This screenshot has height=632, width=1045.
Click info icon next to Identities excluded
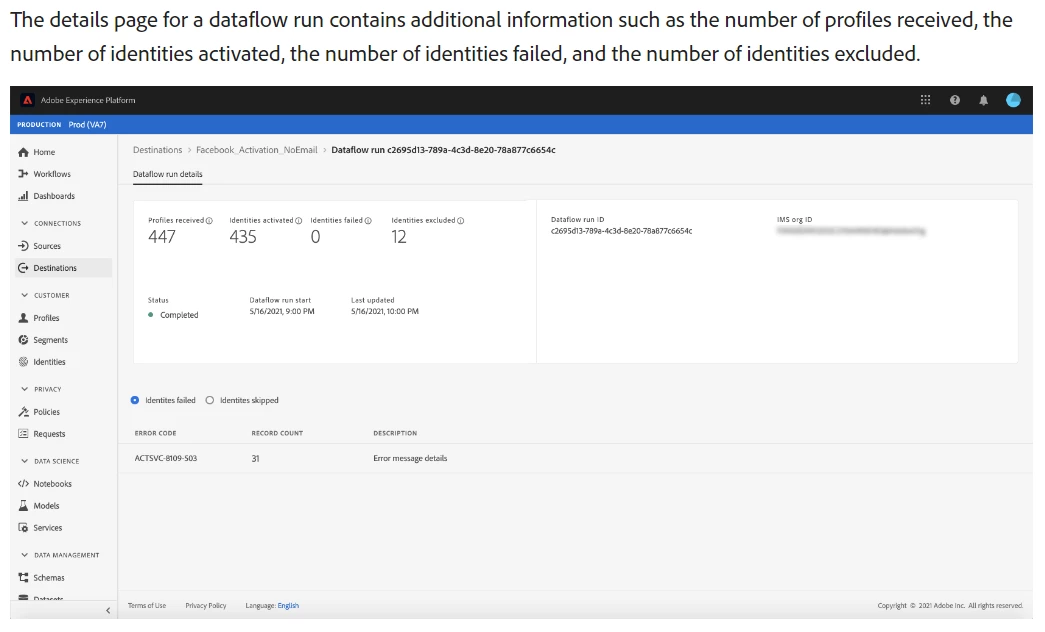[461, 221]
